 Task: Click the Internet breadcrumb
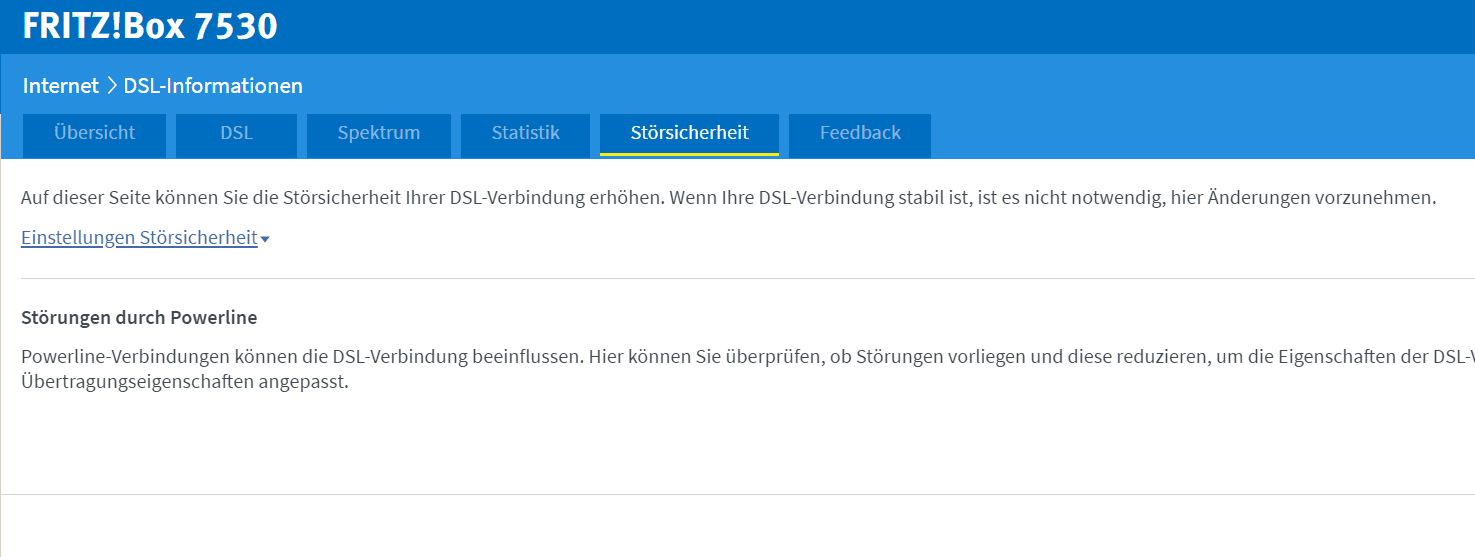[61, 86]
